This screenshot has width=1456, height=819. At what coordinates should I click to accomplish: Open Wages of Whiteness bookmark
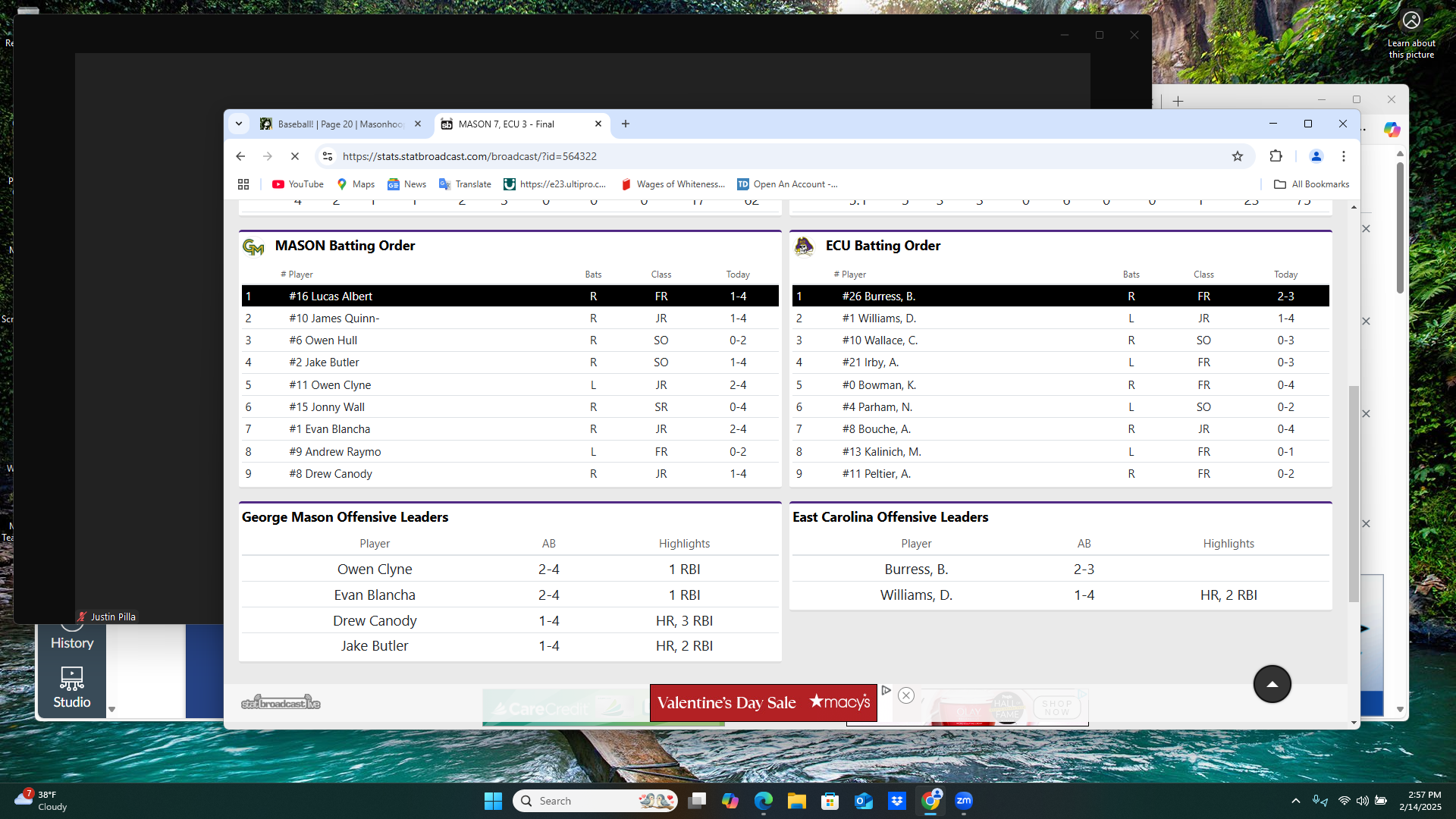673,184
